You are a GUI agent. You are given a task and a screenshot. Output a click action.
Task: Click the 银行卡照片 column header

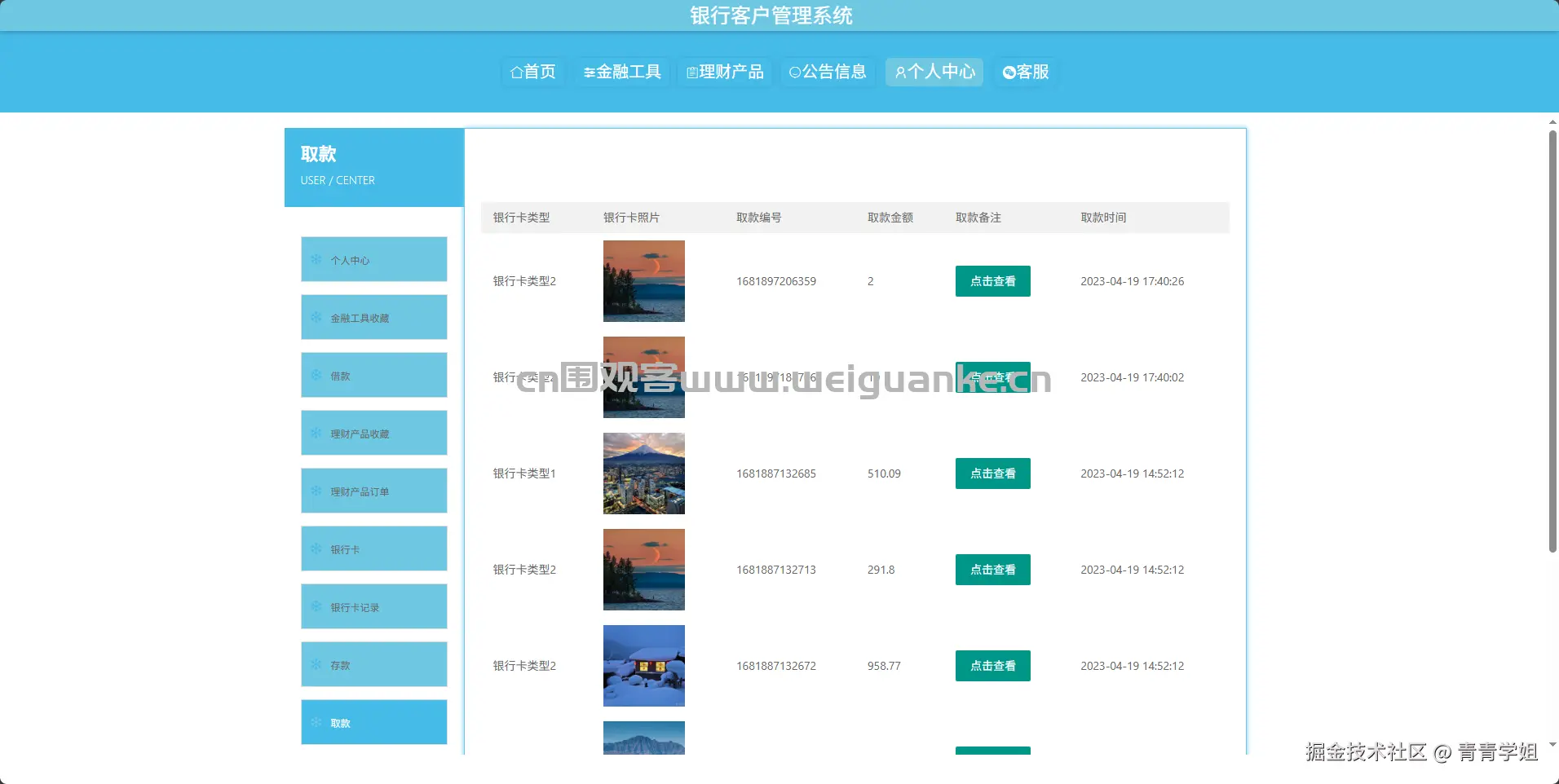click(x=631, y=218)
